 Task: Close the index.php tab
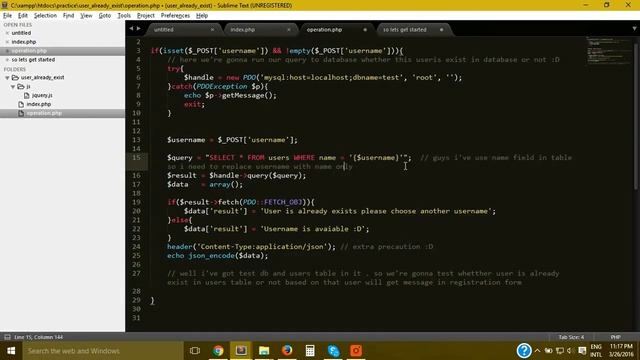pos(289,30)
